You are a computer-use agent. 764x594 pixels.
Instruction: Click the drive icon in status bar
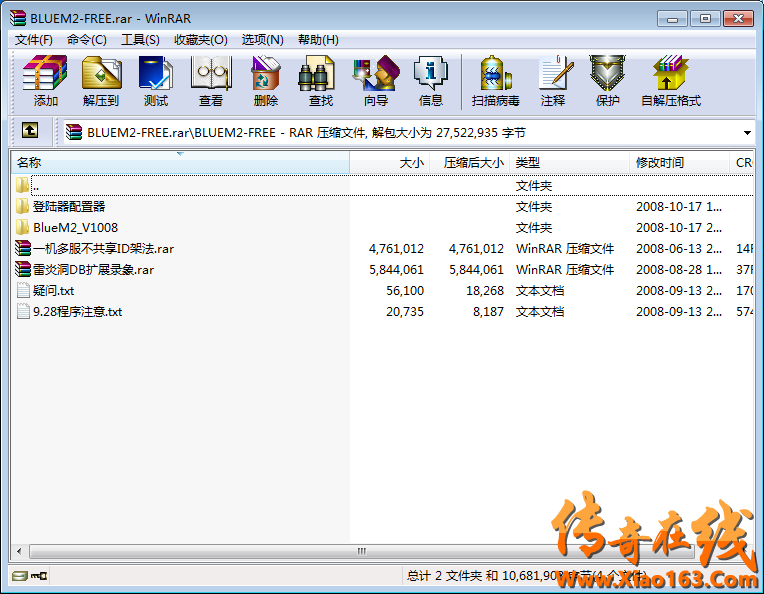pos(19,576)
